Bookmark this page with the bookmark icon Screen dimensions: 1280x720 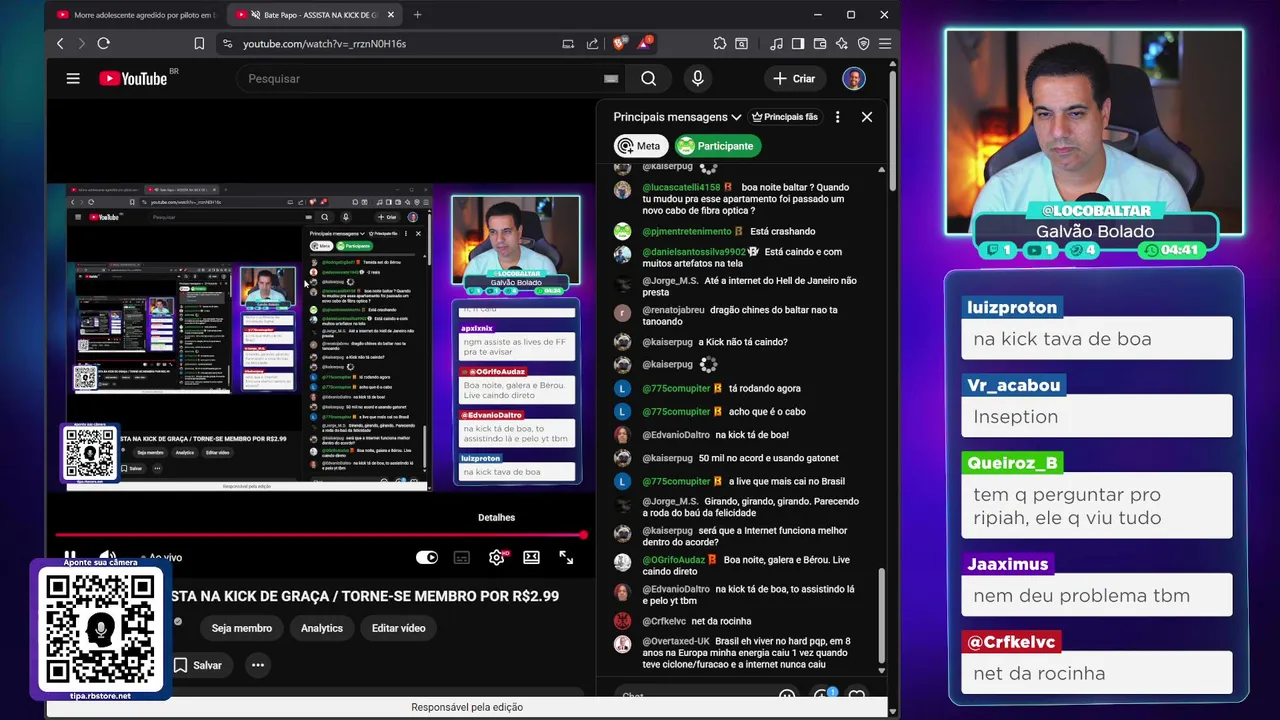click(x=199, y=44)
